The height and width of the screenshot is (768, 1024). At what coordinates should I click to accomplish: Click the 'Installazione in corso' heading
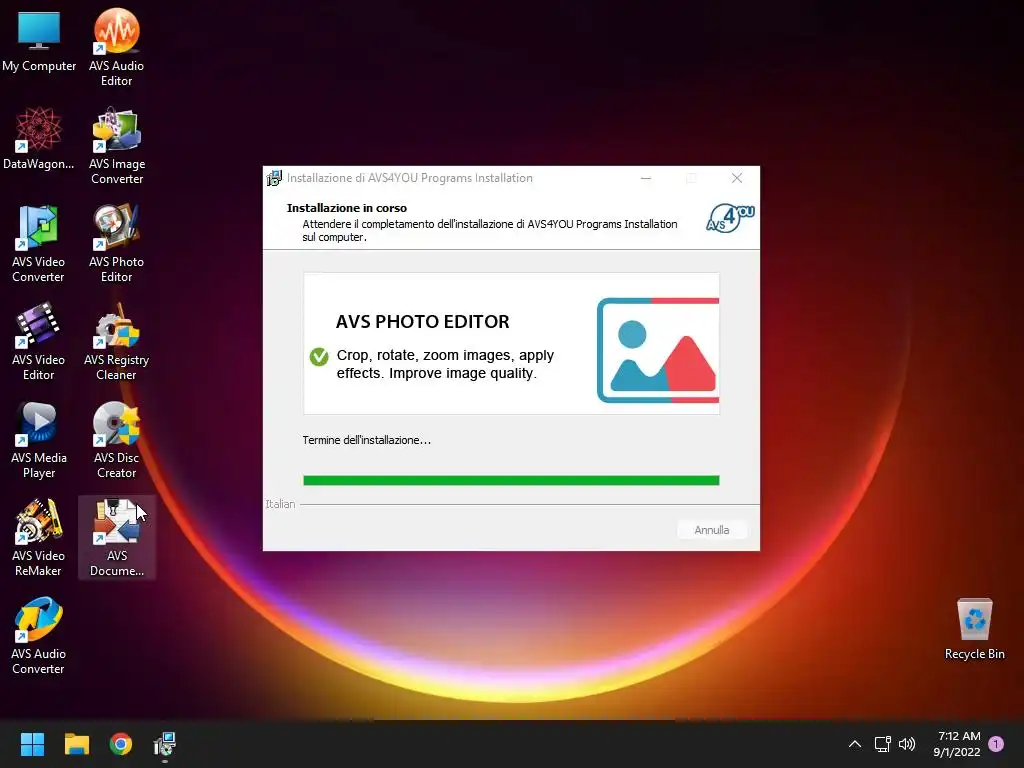click(347, 208)
